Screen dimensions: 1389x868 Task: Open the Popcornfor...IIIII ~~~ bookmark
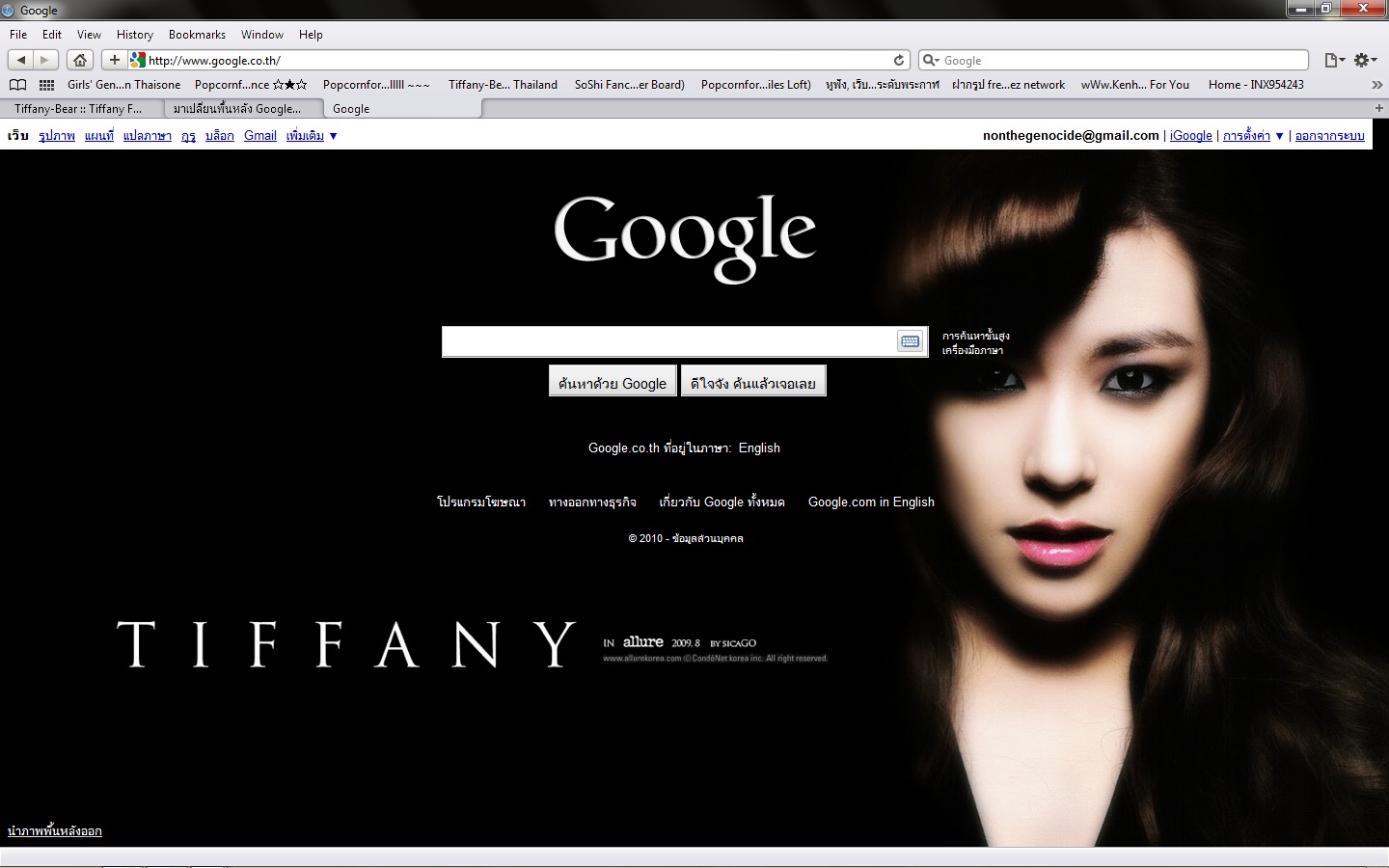(376, 85)
